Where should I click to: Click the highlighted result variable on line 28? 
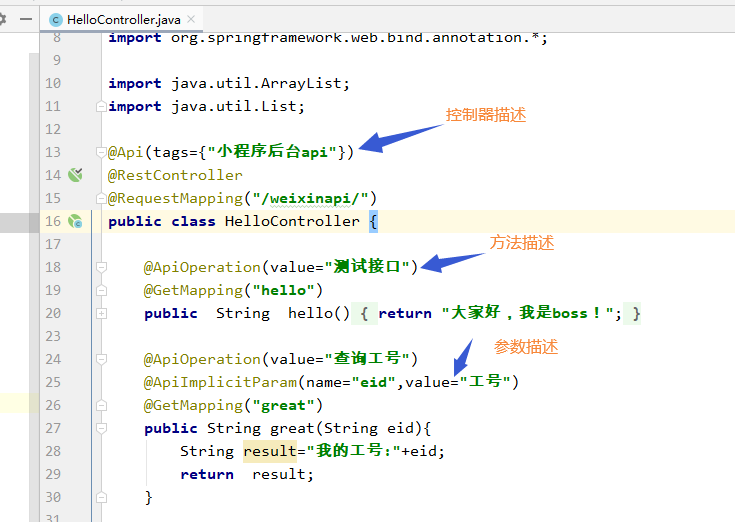point(270,451)
